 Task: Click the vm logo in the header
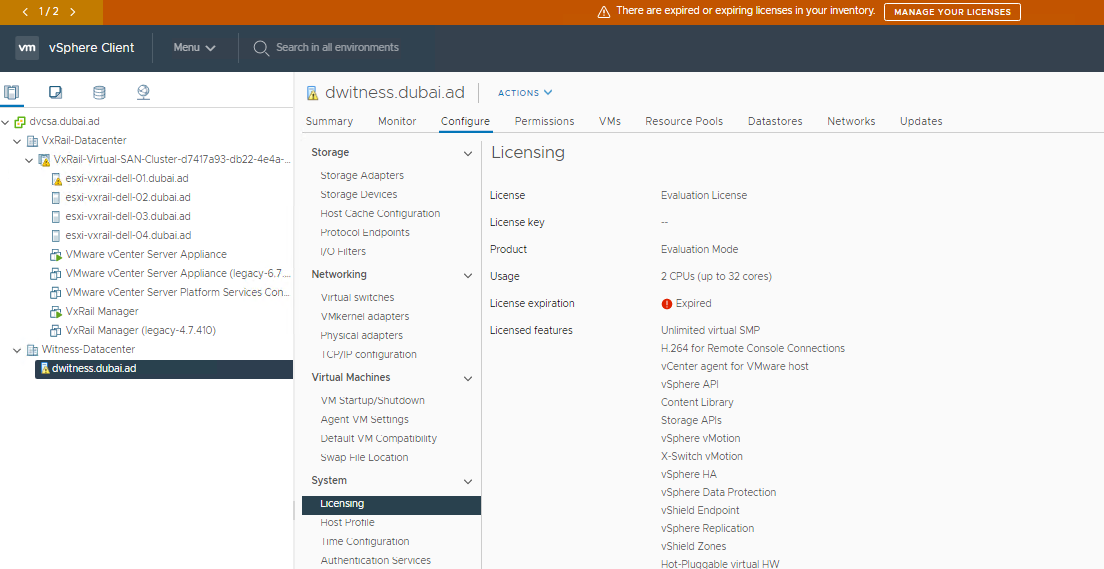point(27,48)
